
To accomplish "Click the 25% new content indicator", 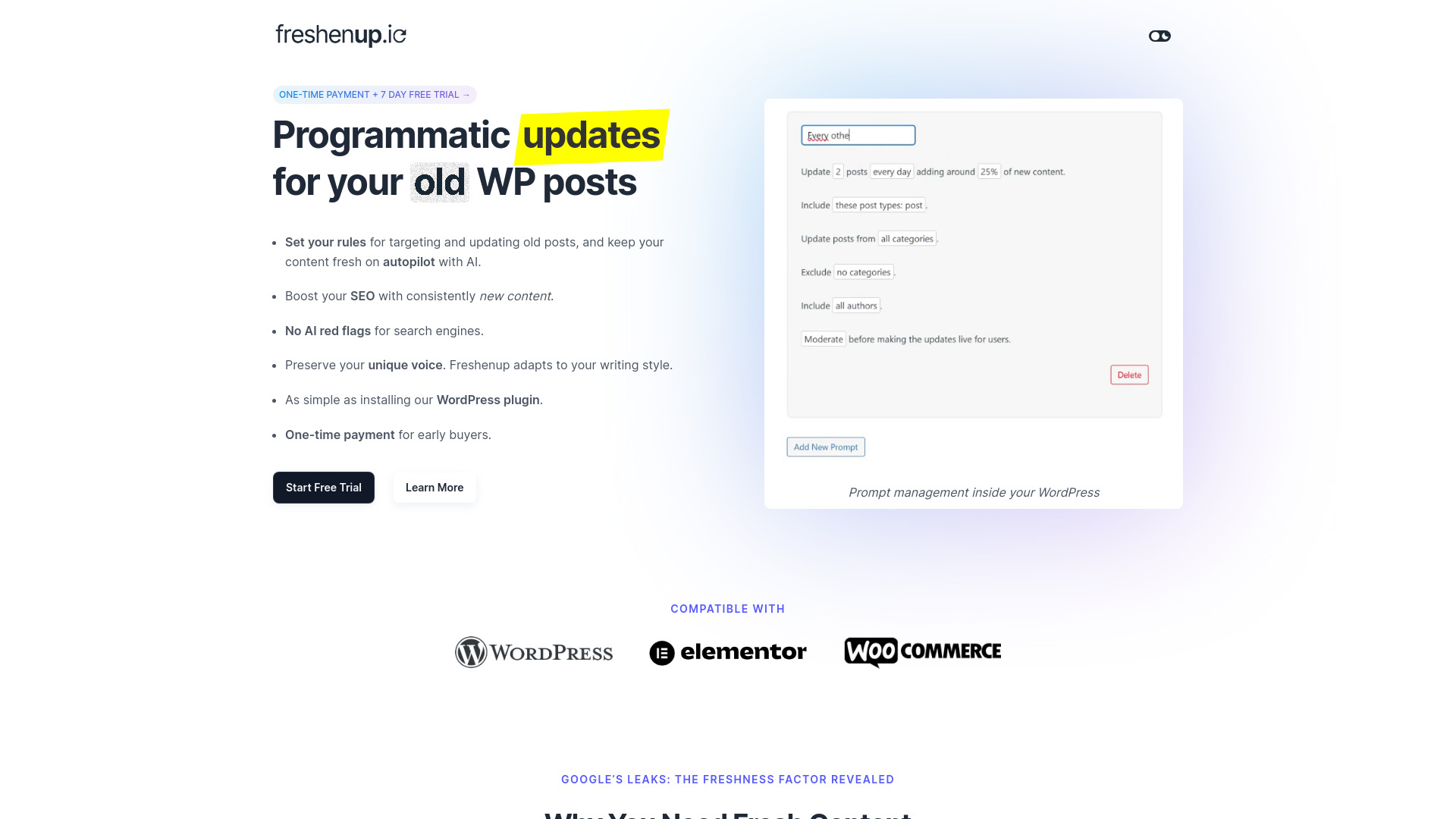I will click(x=989, y=171).
